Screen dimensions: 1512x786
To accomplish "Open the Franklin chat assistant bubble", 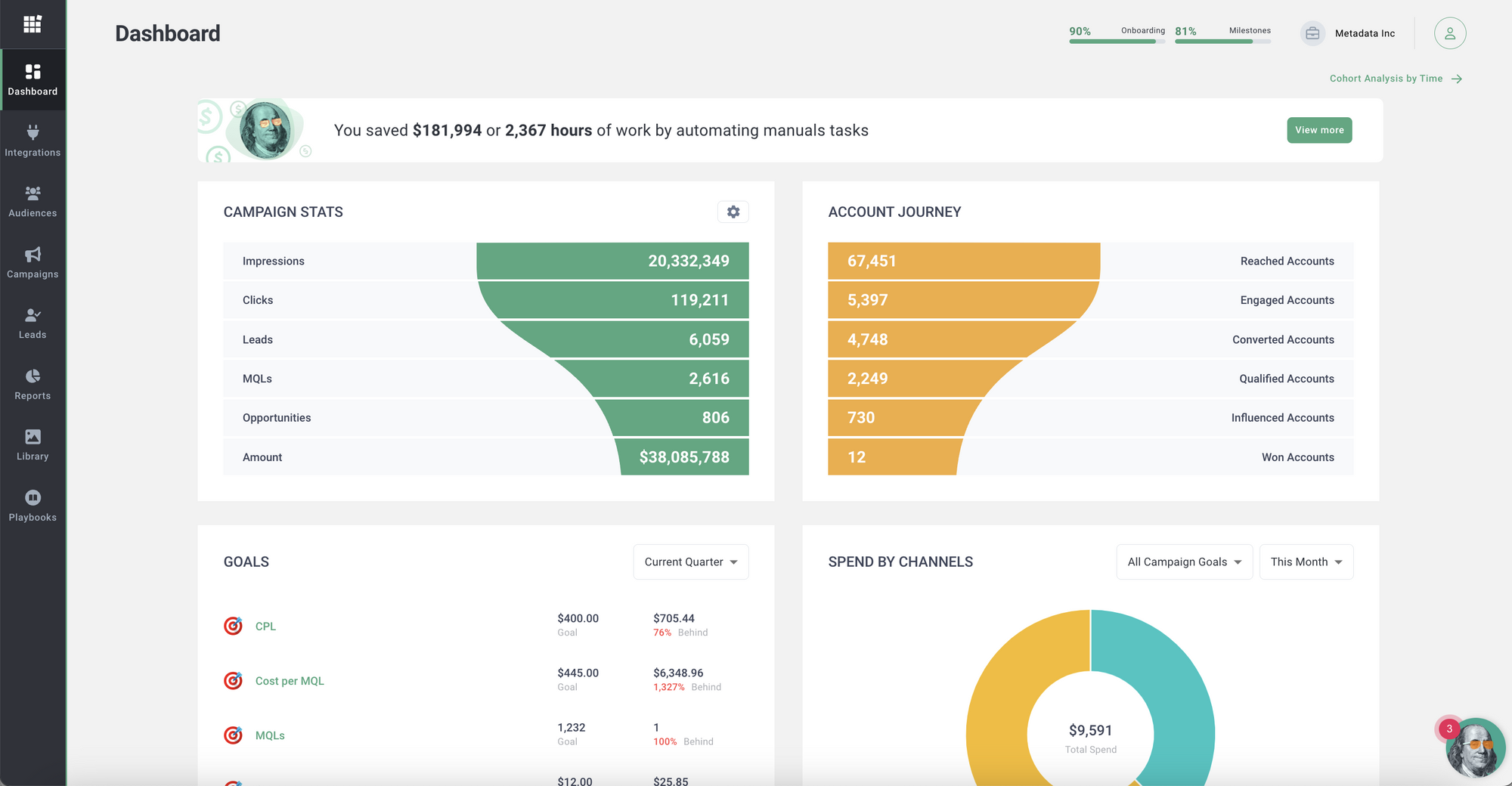I will tap(1475, 747).
